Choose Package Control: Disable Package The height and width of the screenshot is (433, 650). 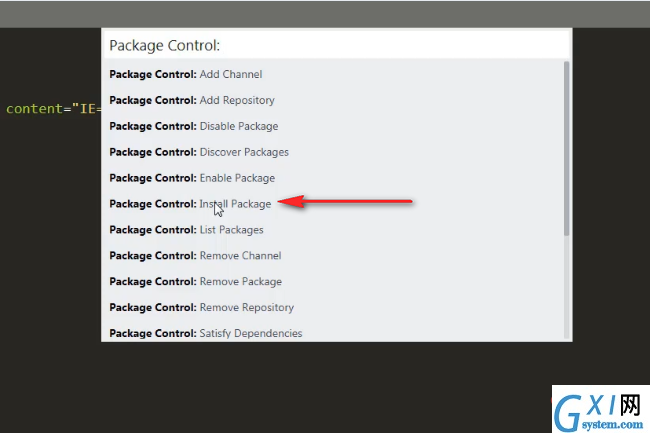[333, 126]
